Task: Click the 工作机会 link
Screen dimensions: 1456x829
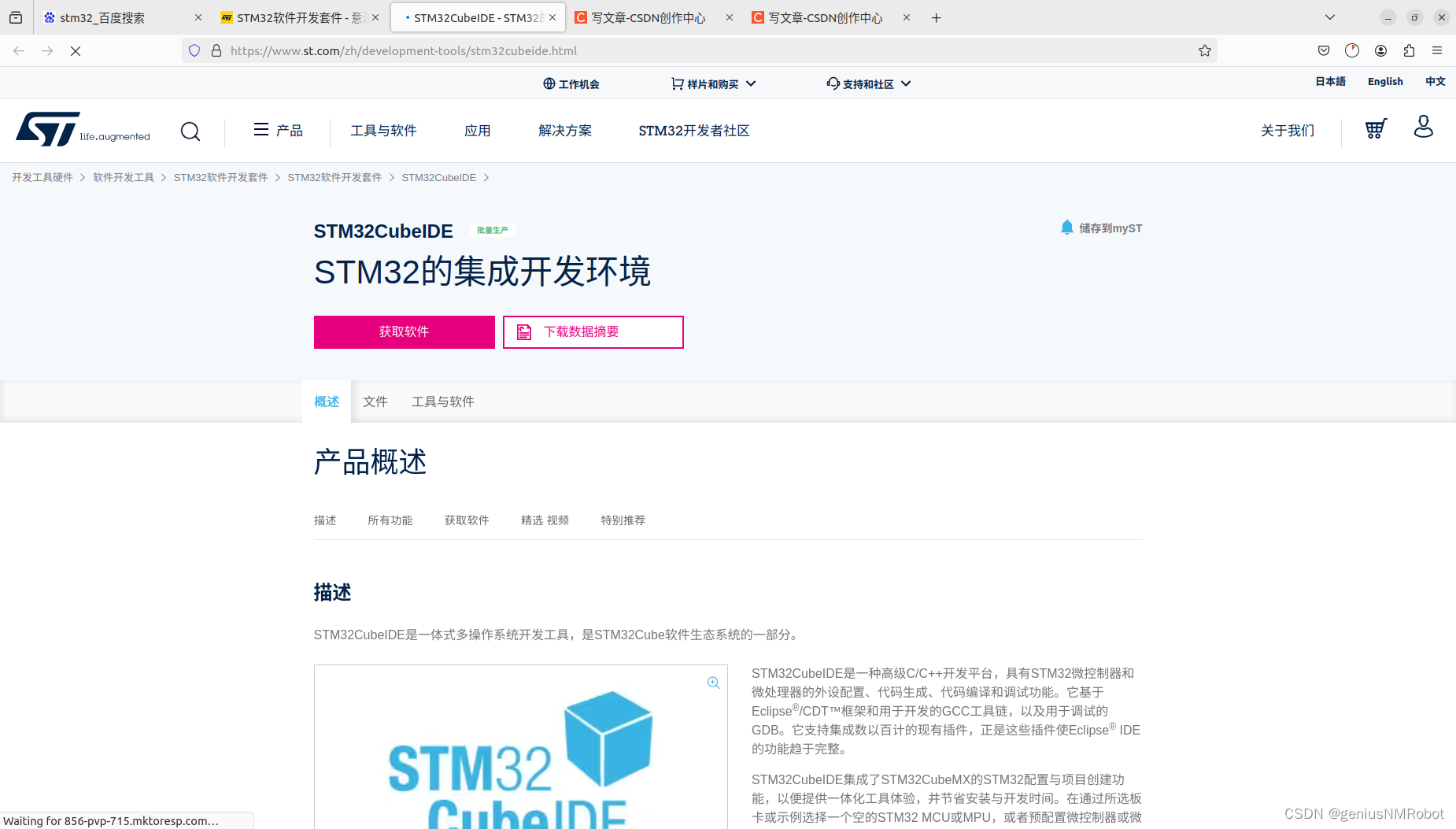Action: [x=571, y=83]
